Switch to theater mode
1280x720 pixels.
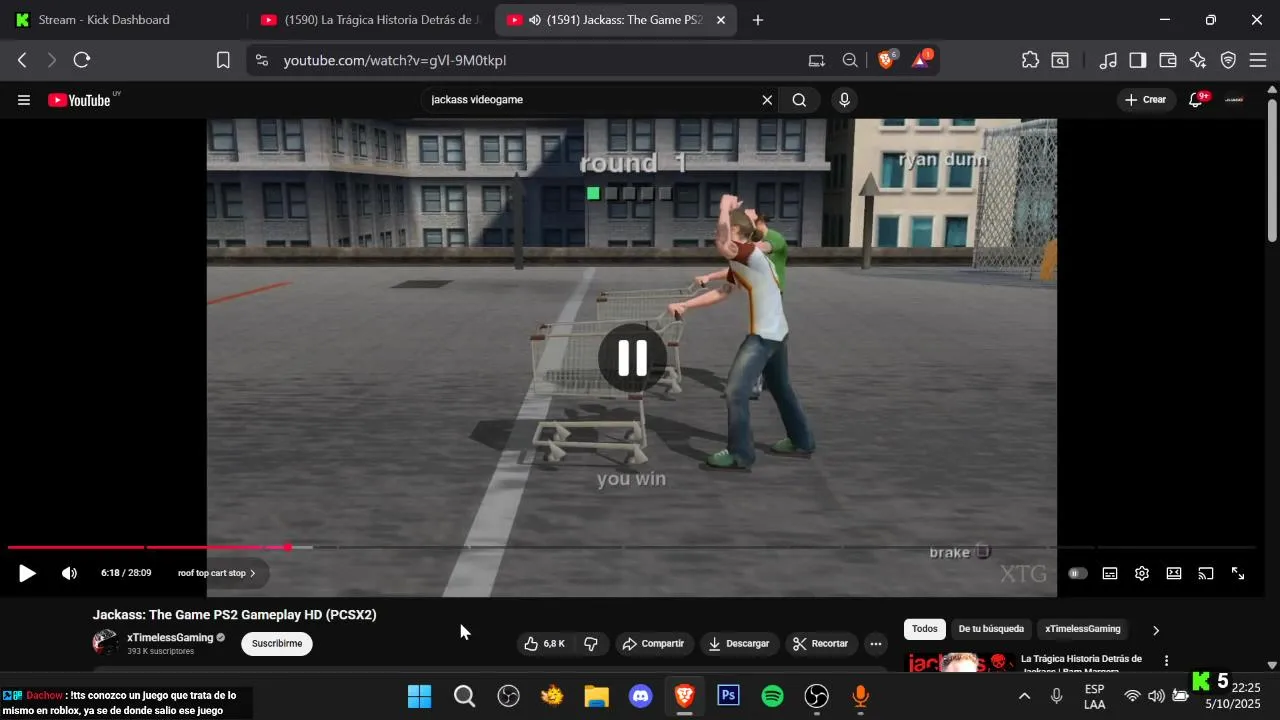pyautogui.click(x=1174, y=574)
